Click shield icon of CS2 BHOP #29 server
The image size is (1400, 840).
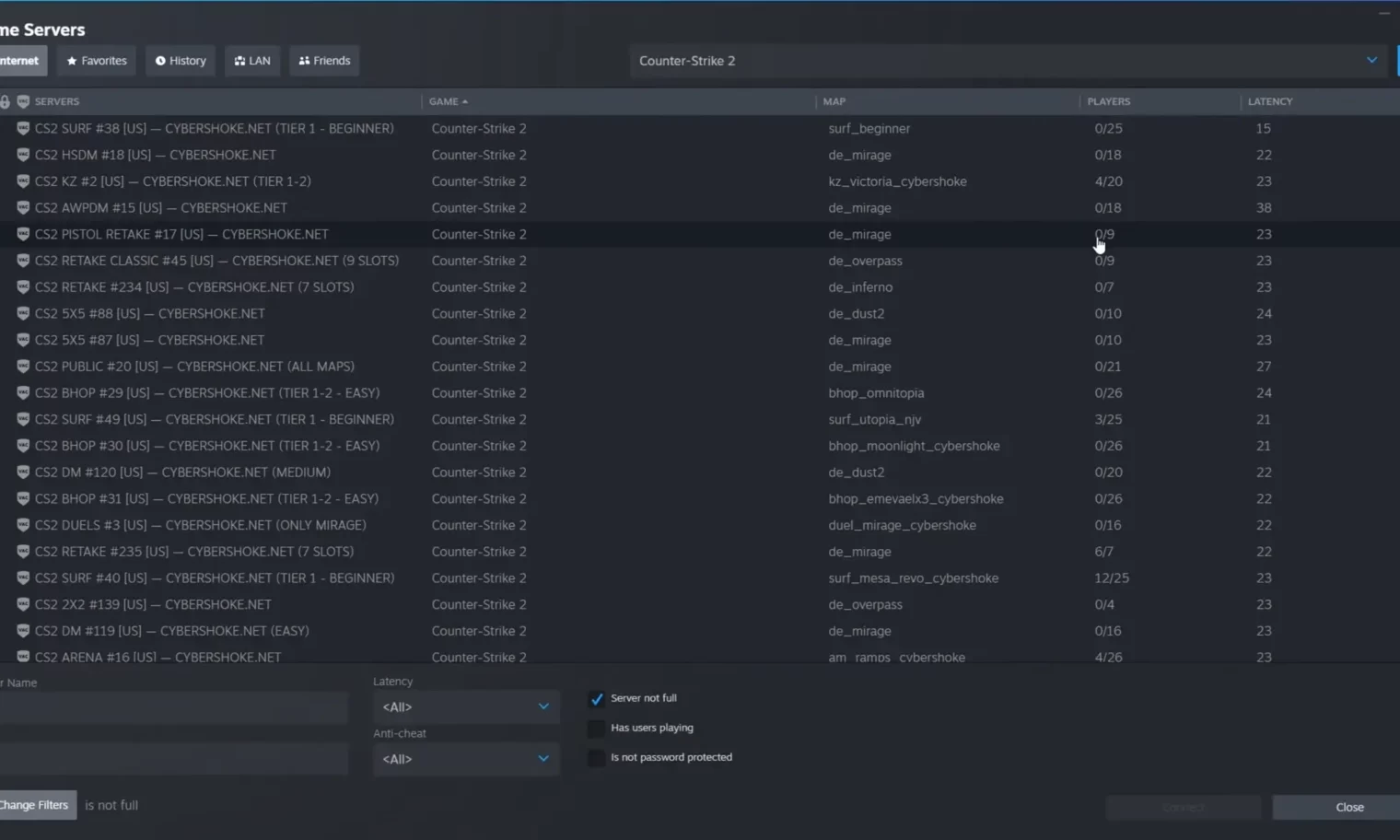(x=23, y=392)
